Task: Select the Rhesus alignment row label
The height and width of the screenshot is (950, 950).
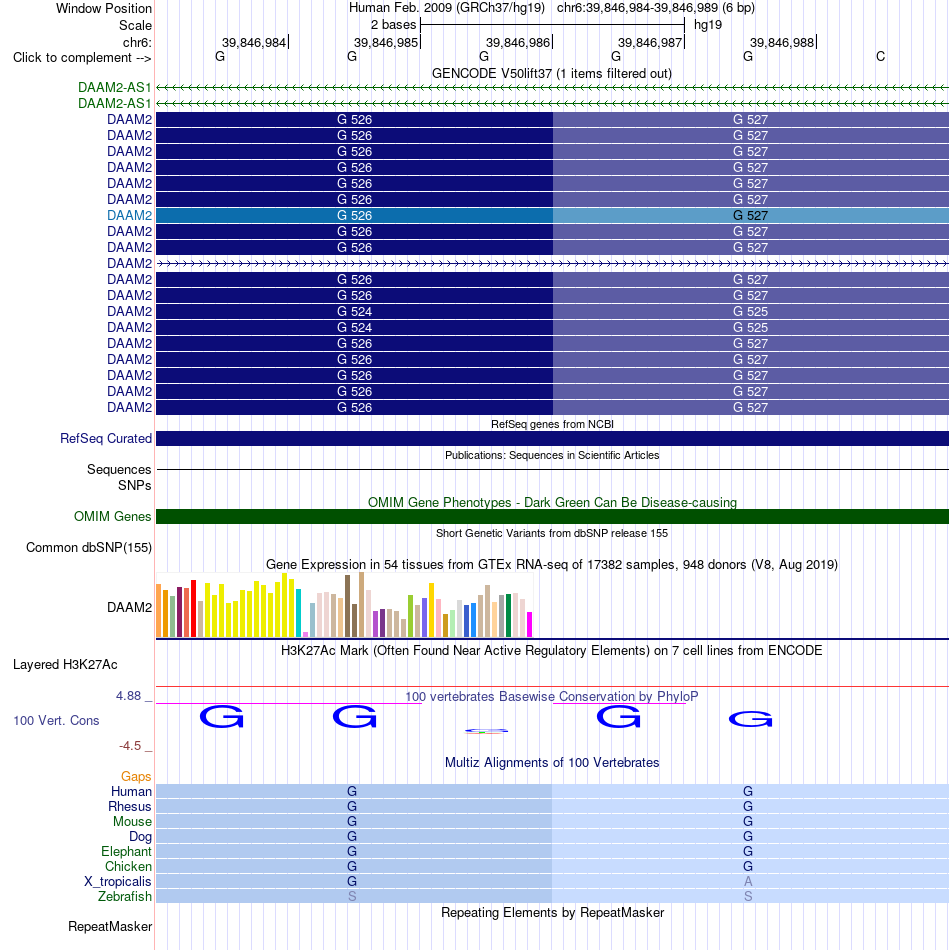Action: [130, 806]
